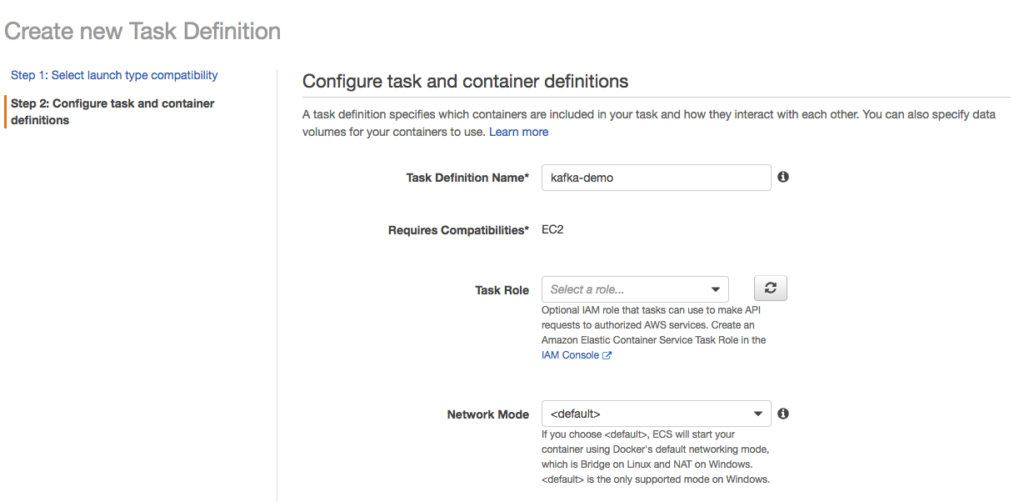
Task: Go to Step 1: Select launch type compatibility
Action: pyautogui.click(x=114, y=75)
